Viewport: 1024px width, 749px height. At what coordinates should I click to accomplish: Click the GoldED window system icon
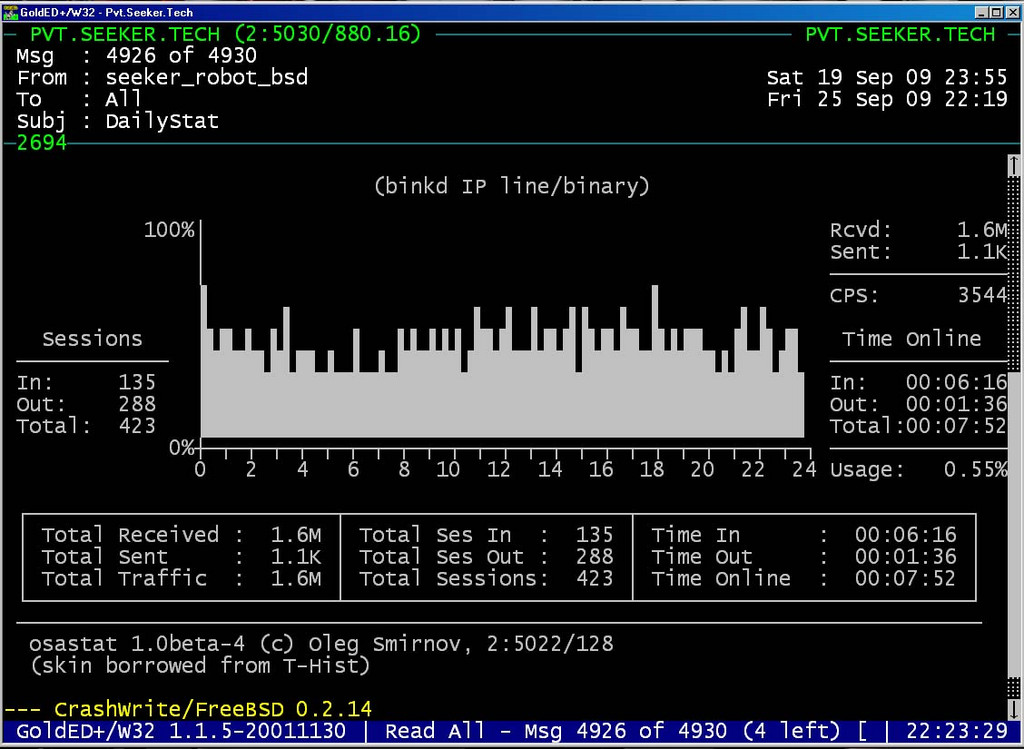click(x=10, y=10)
